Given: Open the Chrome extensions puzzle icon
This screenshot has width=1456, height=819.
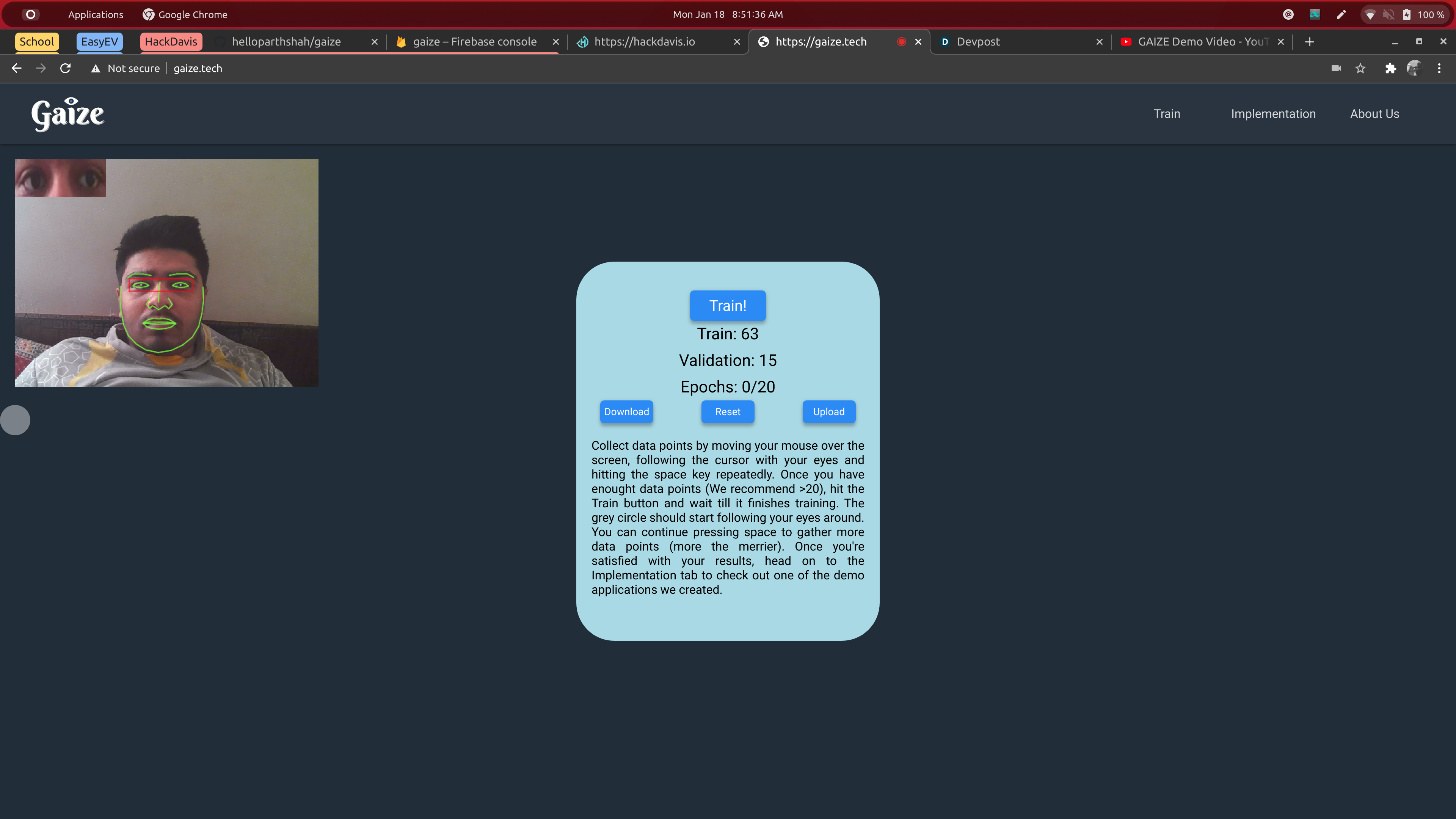Looking at the screenshot, I should point(1390,68).
